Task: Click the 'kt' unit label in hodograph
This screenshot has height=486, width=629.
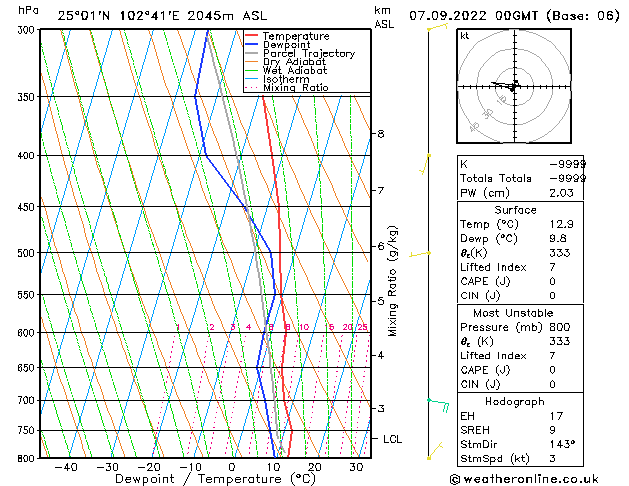Action: [x=465, y=36]
